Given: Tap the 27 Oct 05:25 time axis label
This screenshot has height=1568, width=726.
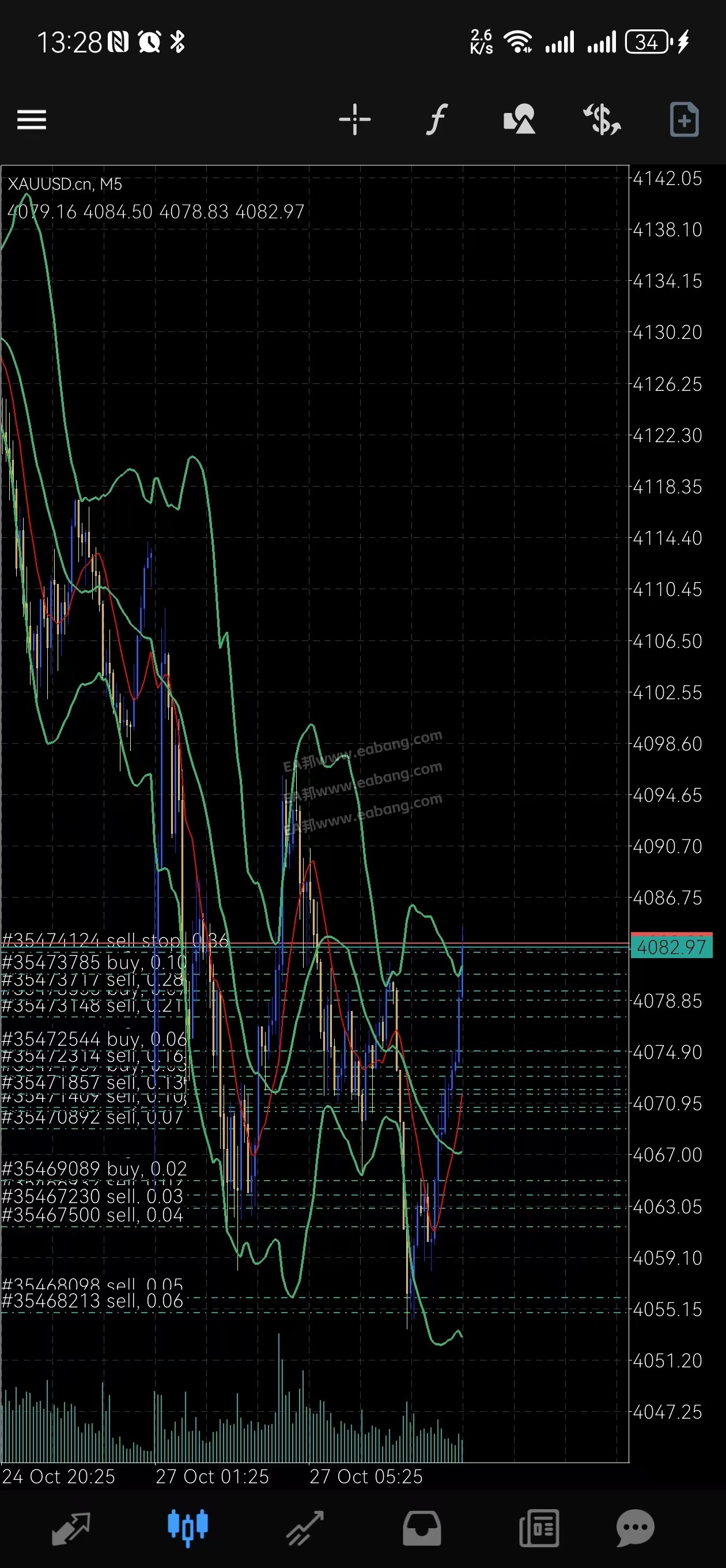Looking at the screenshot, I should [x=366, y=1476].
